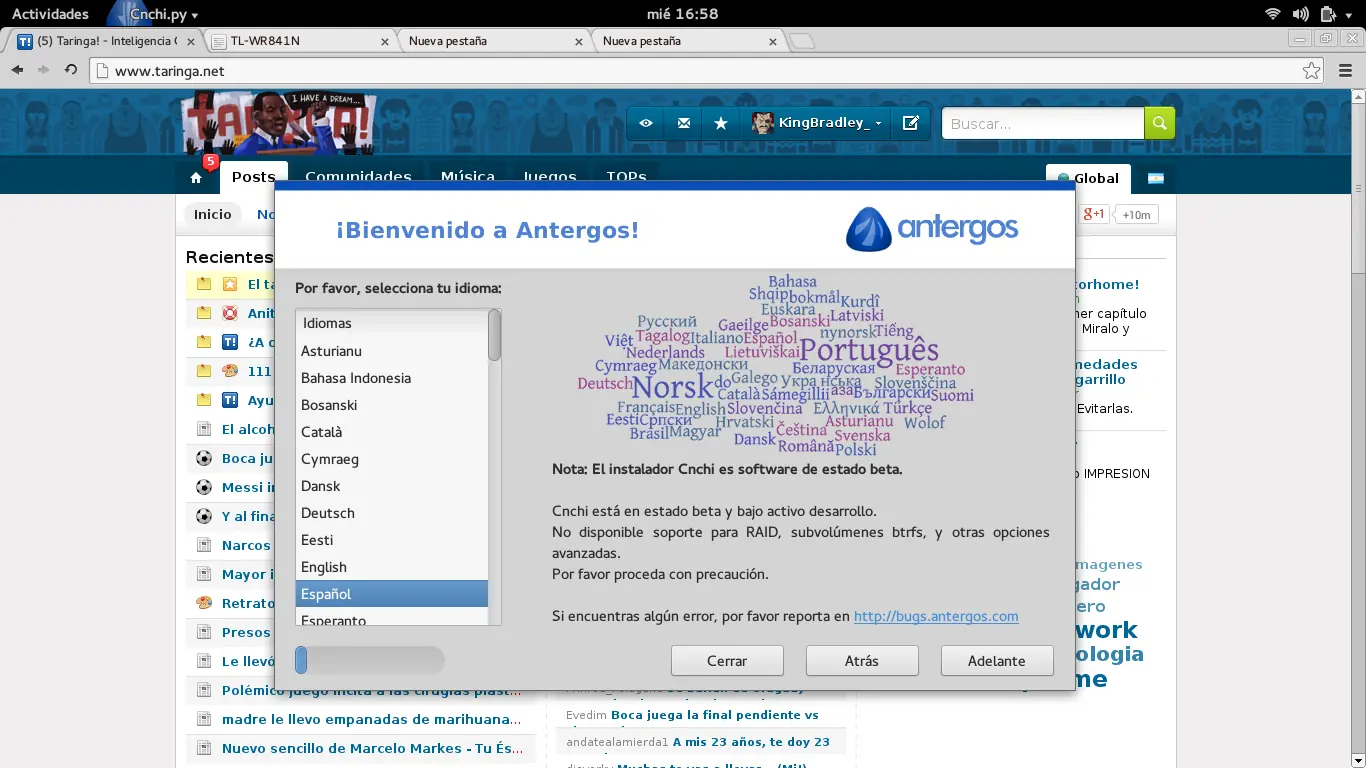Screen dimensions: 1366x768
Task: Select Dansk in the language list
Action: pyautogui.click(x=392, y=486)
